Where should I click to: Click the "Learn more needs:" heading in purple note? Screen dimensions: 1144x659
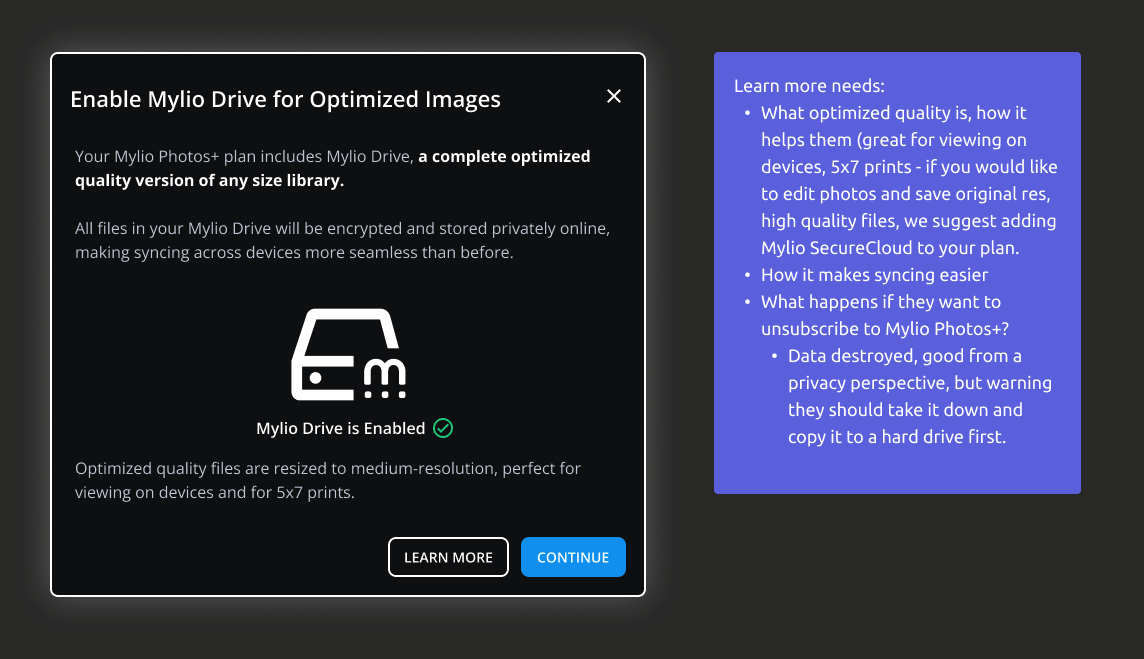(809, 86)
